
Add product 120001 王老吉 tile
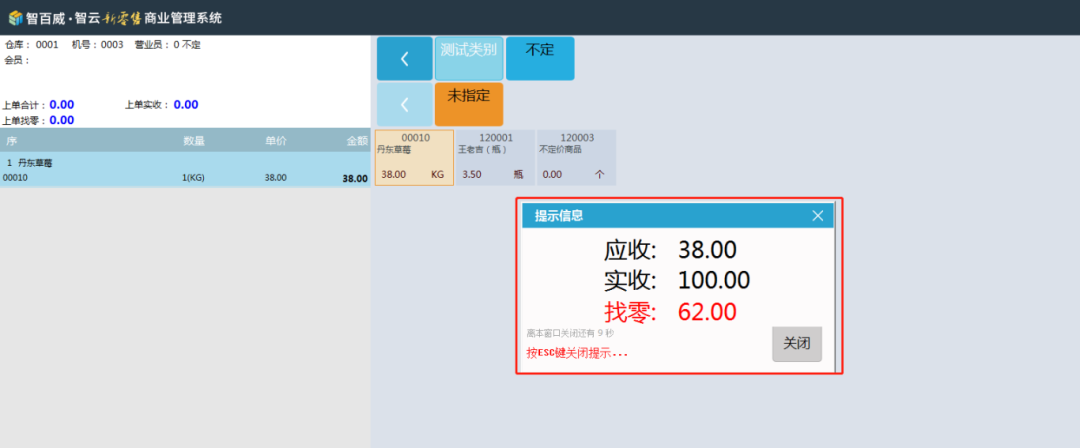[495, 157]
